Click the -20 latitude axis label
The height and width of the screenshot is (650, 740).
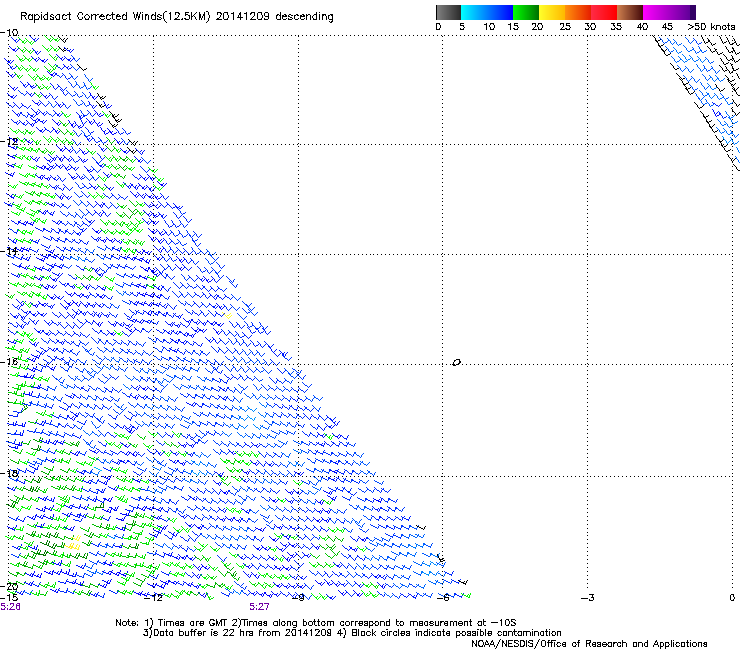click(9, 587)
